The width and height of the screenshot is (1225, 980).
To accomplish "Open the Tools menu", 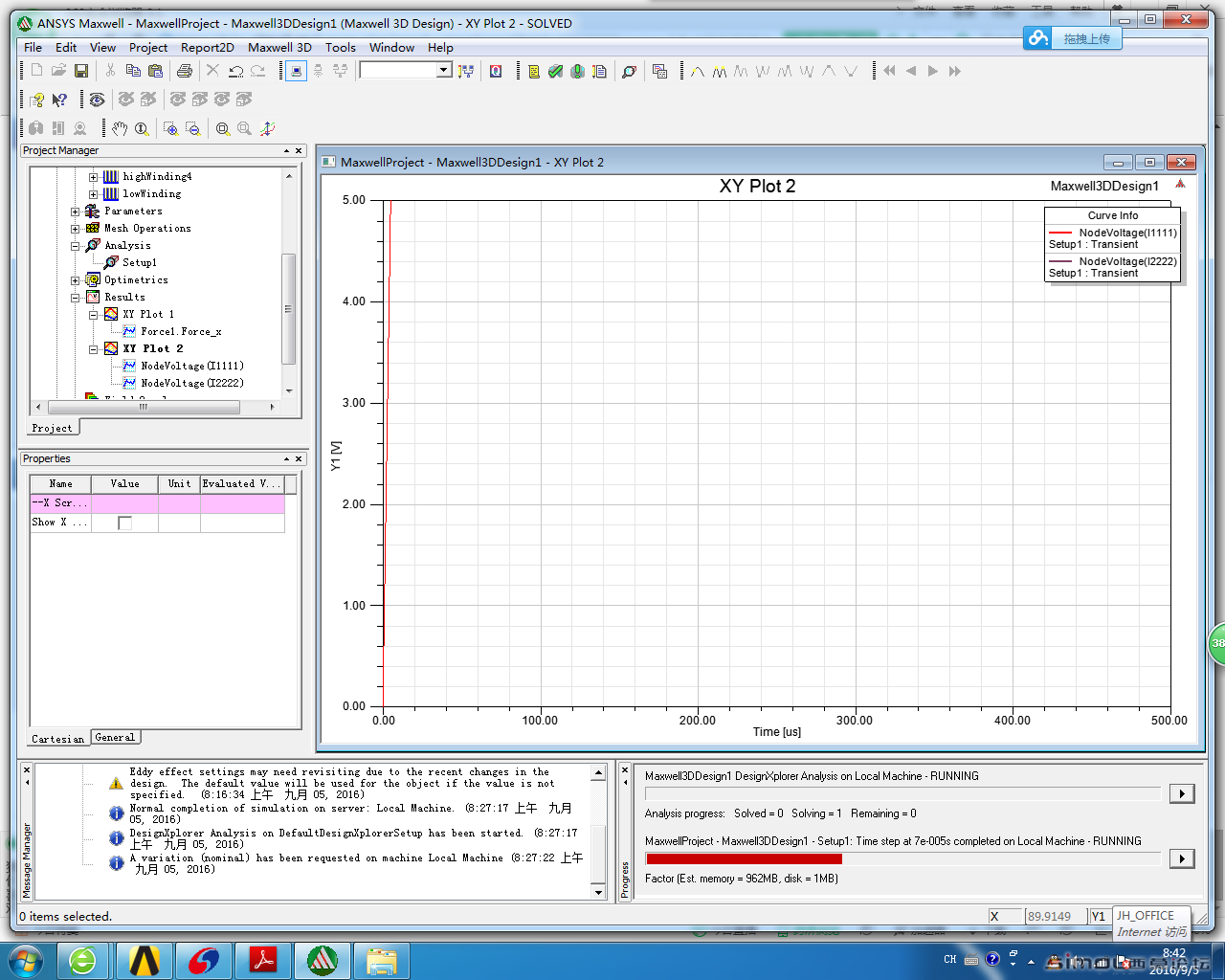I will point(340,47).
